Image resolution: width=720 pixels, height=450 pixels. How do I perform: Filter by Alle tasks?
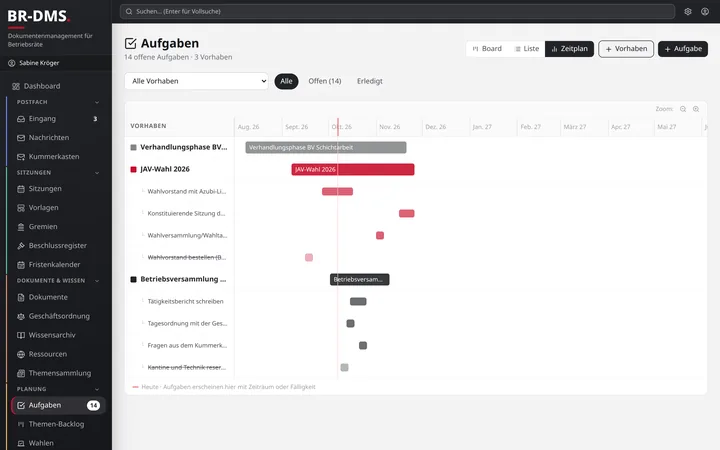[x=286, y=81]
